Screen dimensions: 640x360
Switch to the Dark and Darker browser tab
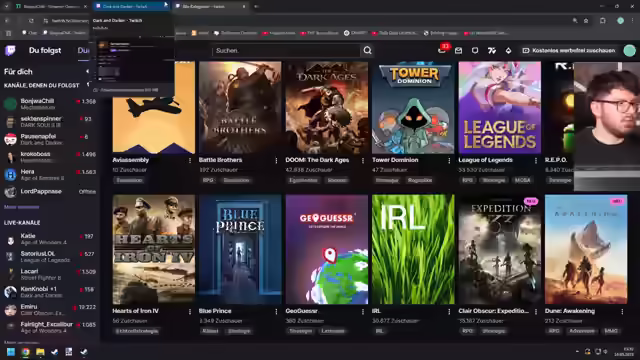[129, 6]
